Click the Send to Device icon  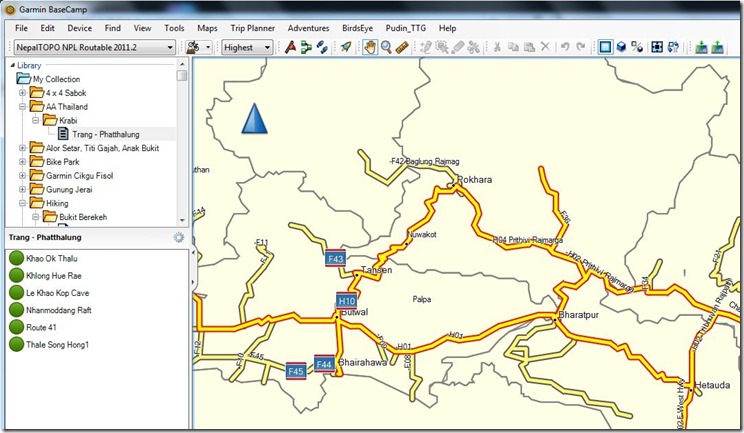point(701,47)
